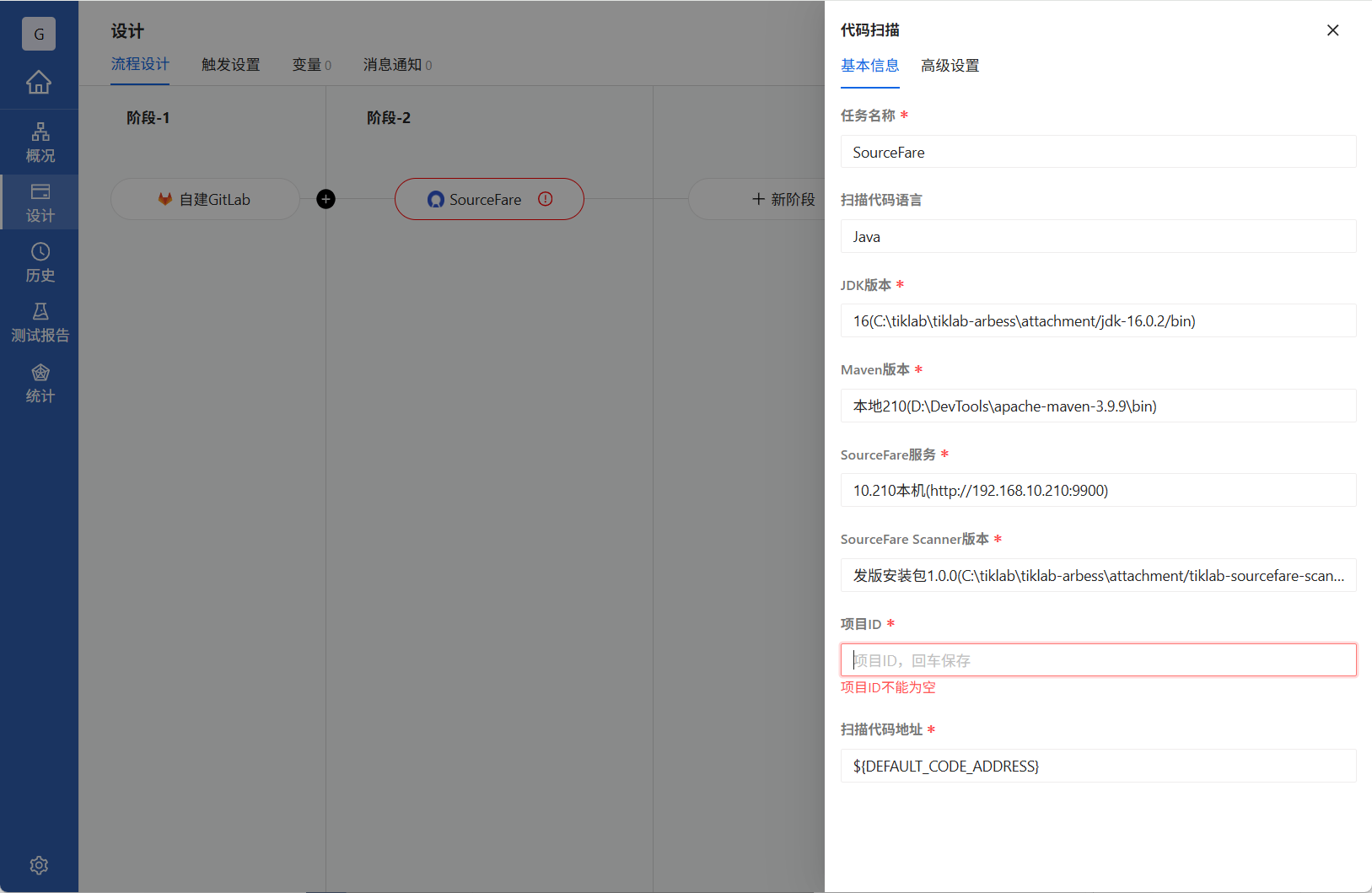Select the SourceFare task node
The image size is (1372, 893).
tap(489, 199)
